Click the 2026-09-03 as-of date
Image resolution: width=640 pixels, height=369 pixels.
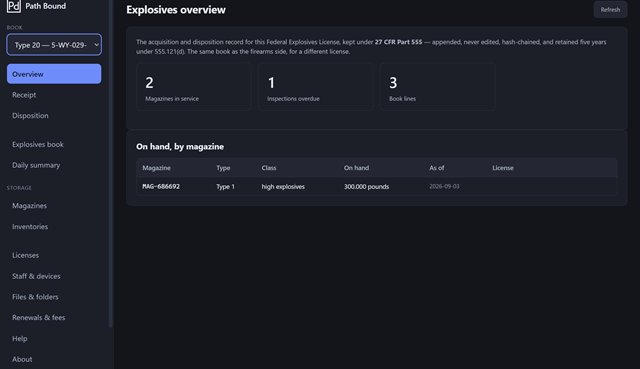pos(444,187)
